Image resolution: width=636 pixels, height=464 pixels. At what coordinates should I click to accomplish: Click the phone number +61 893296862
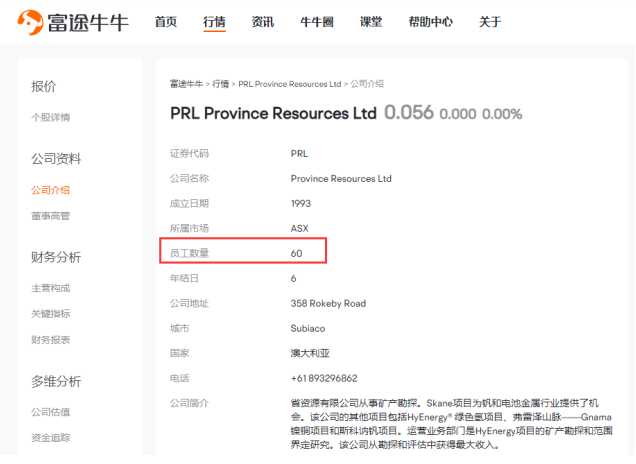(324, 378)
